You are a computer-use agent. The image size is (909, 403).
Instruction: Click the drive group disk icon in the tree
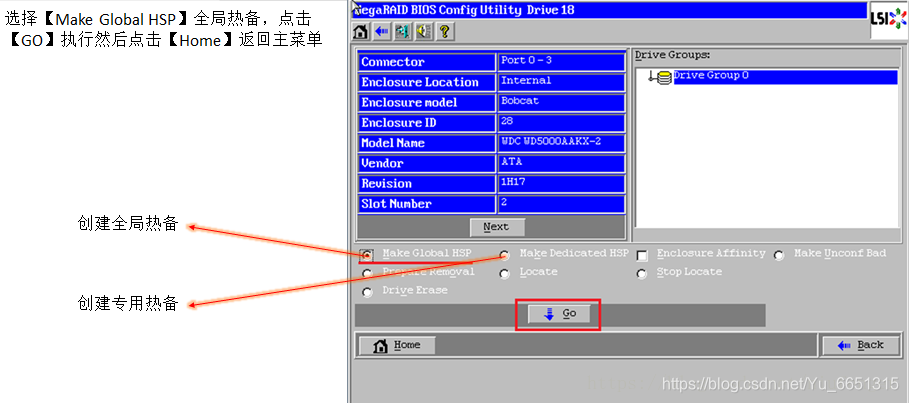tap(666, 77)
